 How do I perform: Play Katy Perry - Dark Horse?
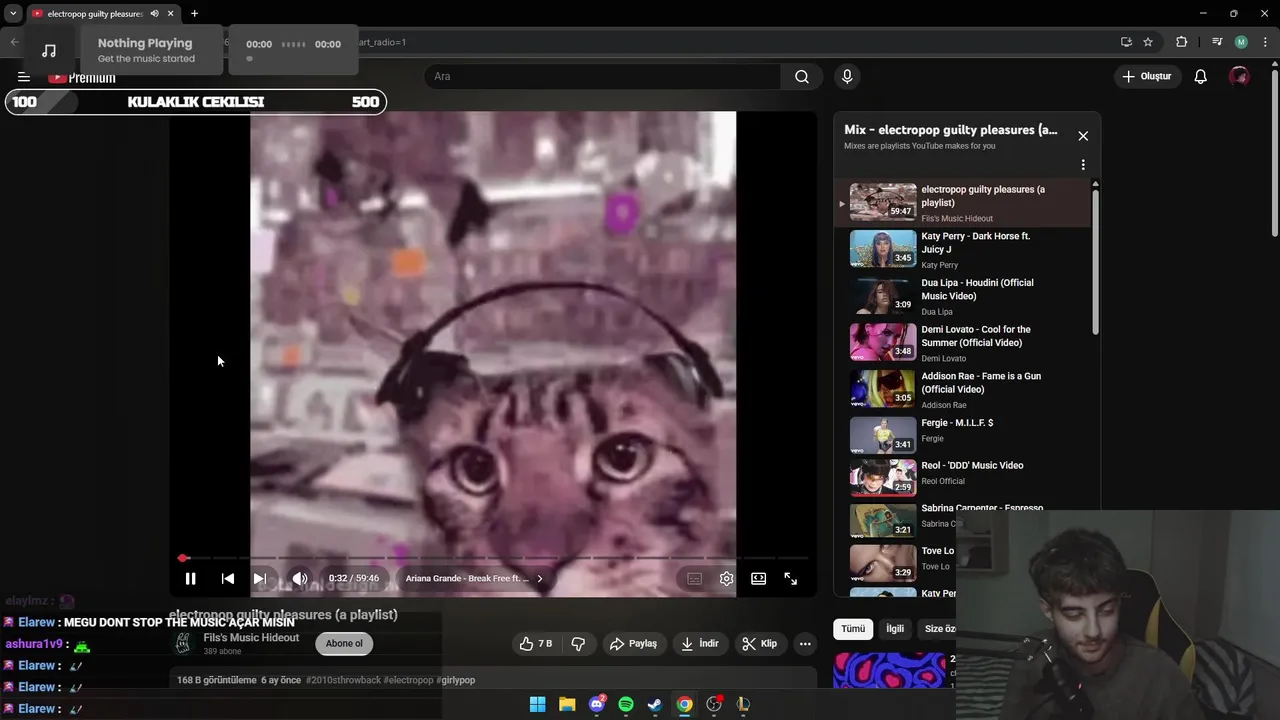(962, 250)
